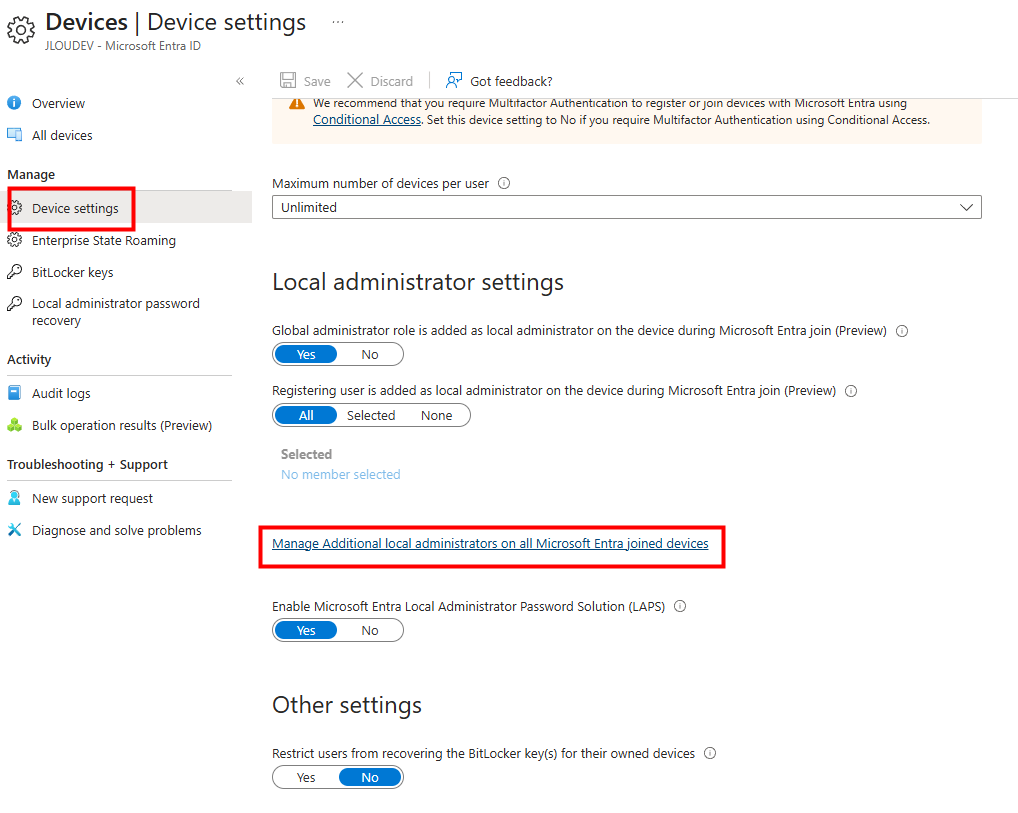Click the BitLocker keys key icon
1018x813 pixels.
click(x=14, y=272)
